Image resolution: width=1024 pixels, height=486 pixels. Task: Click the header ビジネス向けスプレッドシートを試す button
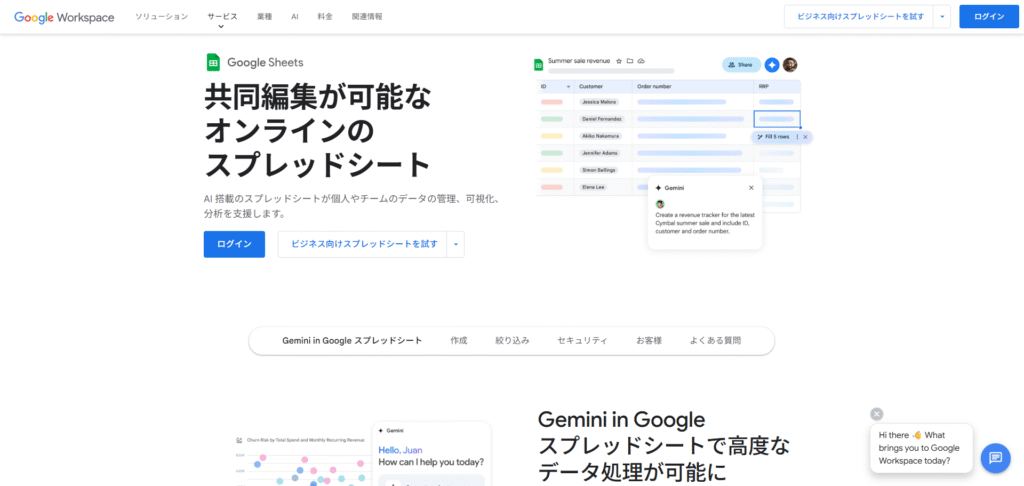[x=859, y=17]
